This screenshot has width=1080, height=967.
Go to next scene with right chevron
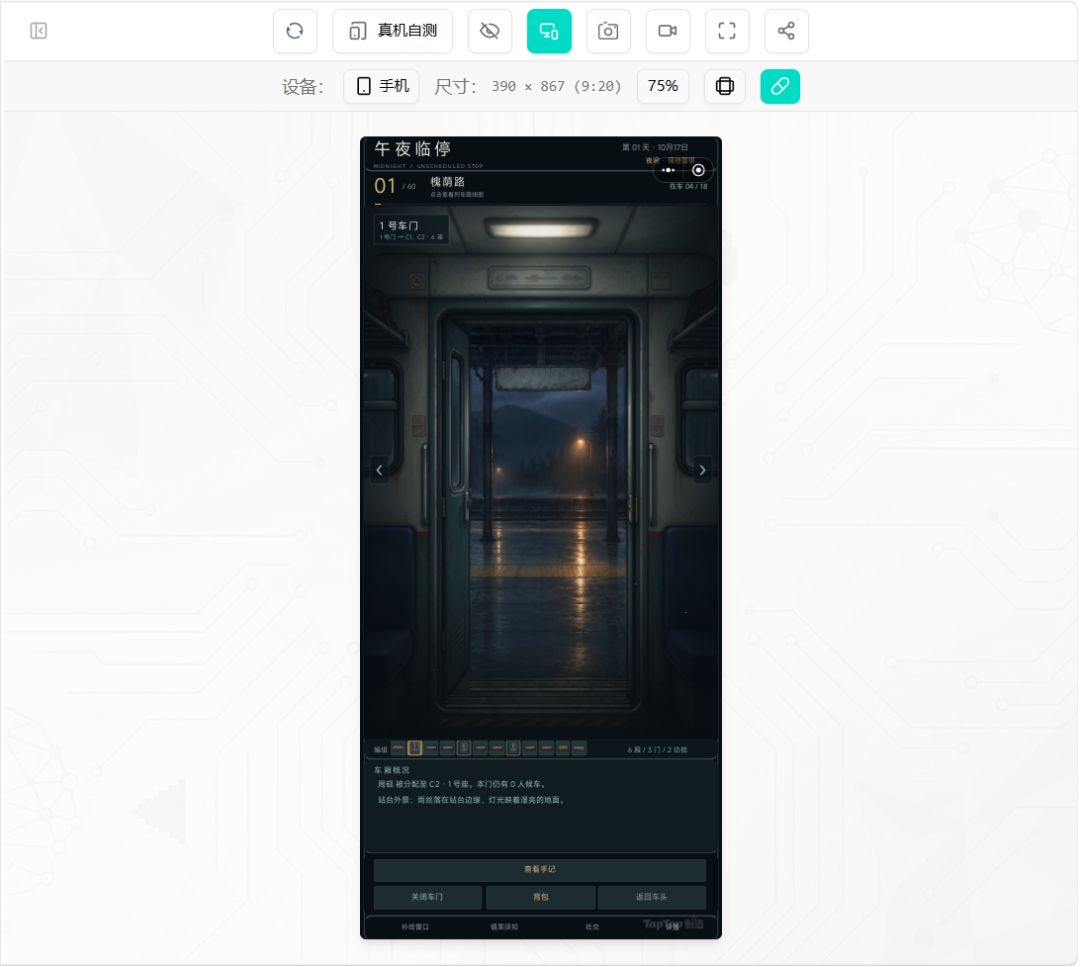[702, 470]
